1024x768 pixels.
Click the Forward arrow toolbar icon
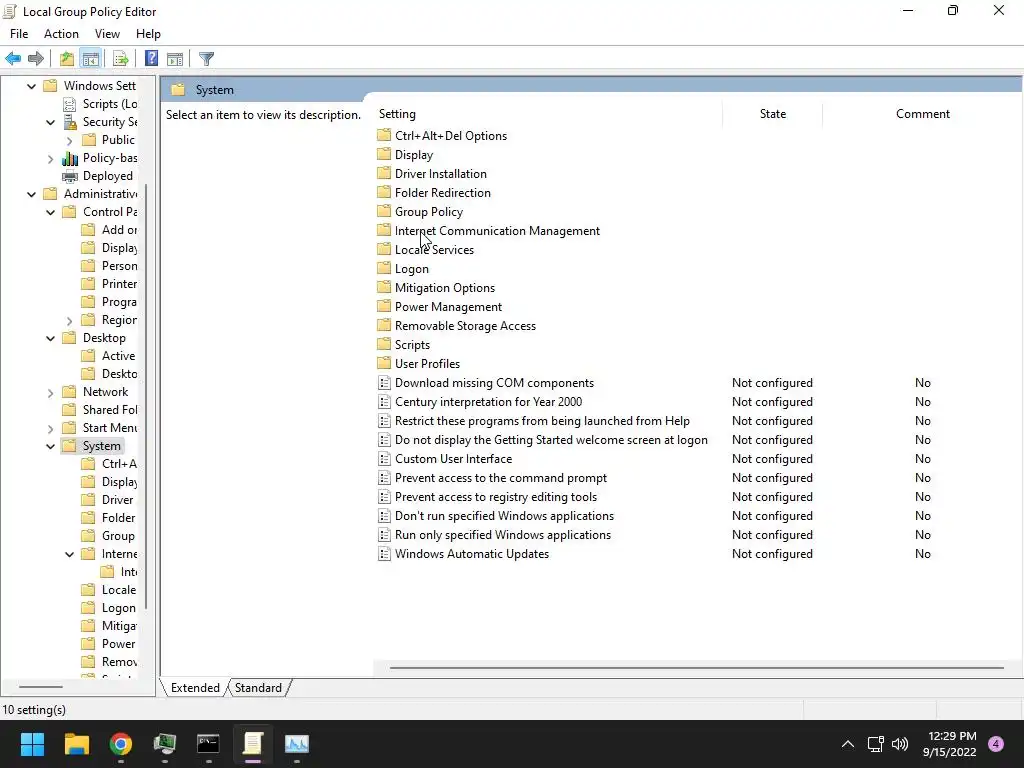[x=36, y=59]
